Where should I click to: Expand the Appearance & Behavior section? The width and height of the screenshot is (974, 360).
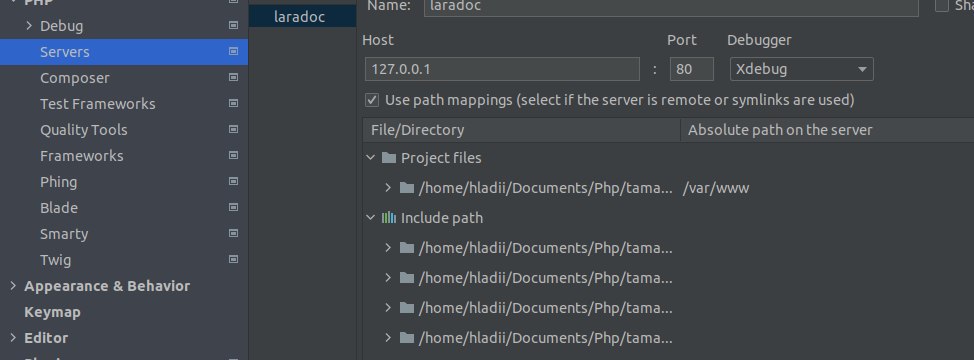pos(13,286)
